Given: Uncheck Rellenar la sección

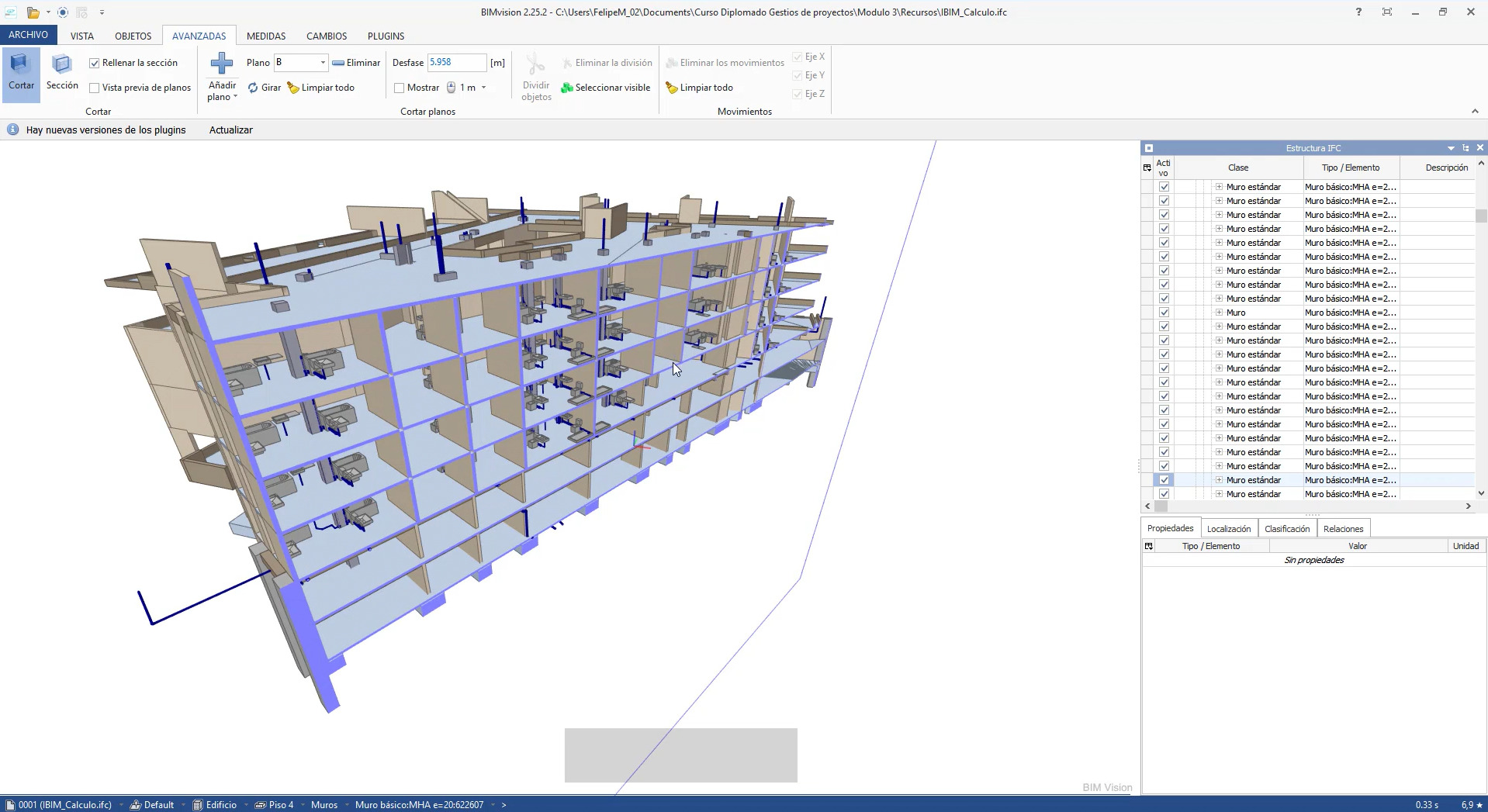Looking at the screenshot, I should click(x=95, y=63).
